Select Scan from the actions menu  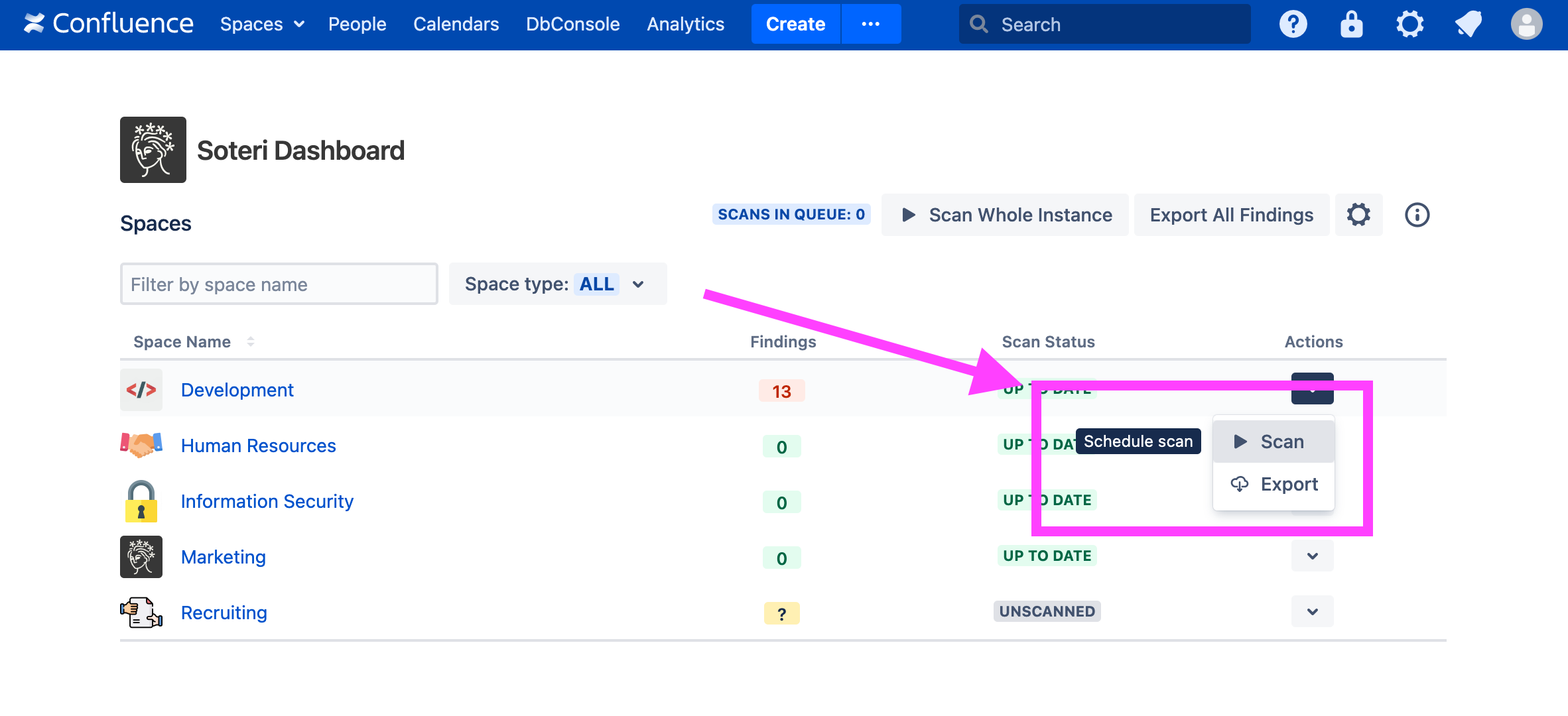(x=1274, y=442)
